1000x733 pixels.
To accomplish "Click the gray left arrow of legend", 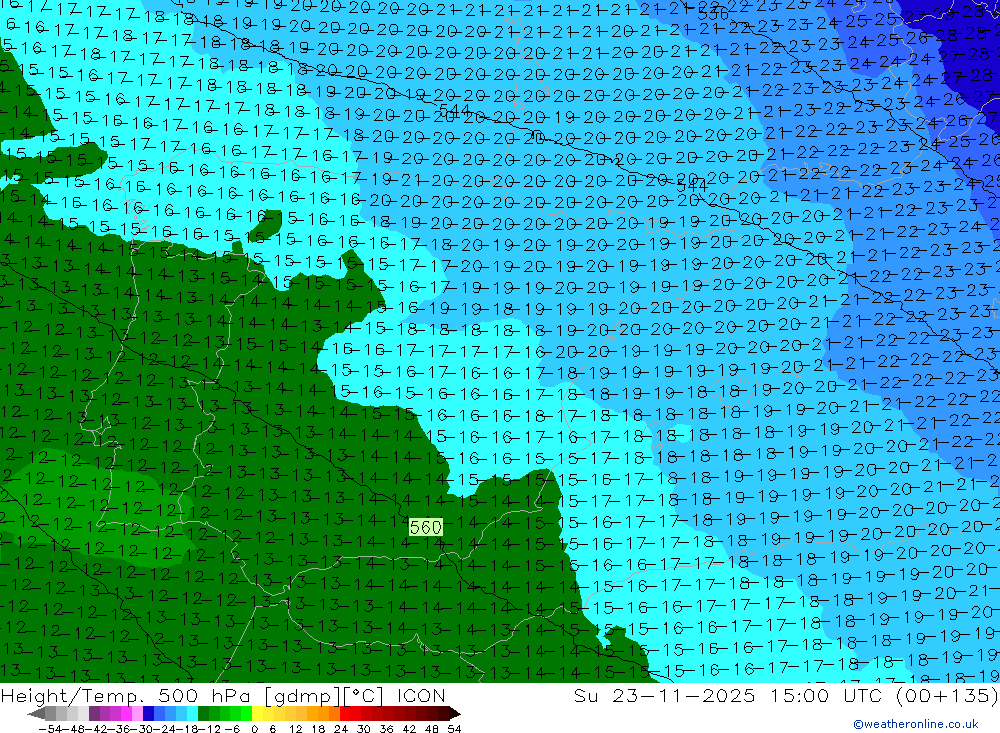I will point(36,713).
